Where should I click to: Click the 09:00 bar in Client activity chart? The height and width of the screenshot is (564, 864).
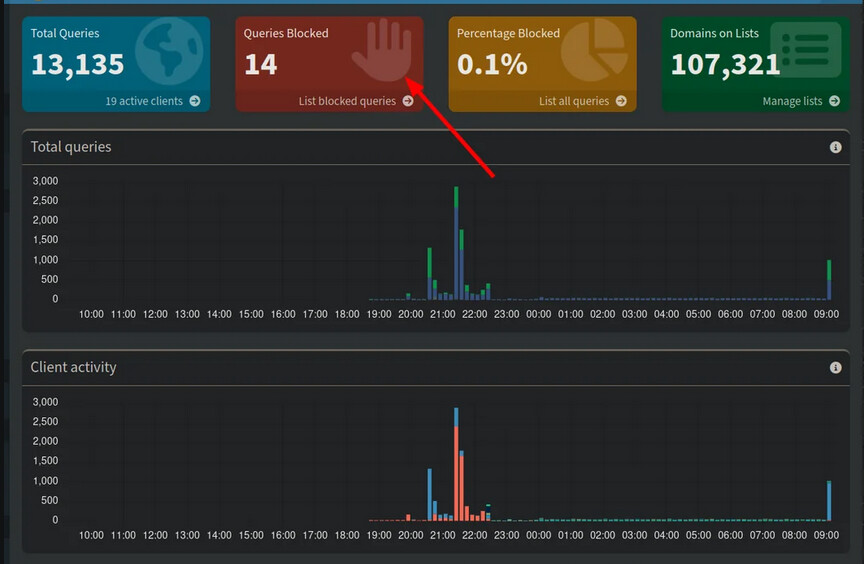829,502
